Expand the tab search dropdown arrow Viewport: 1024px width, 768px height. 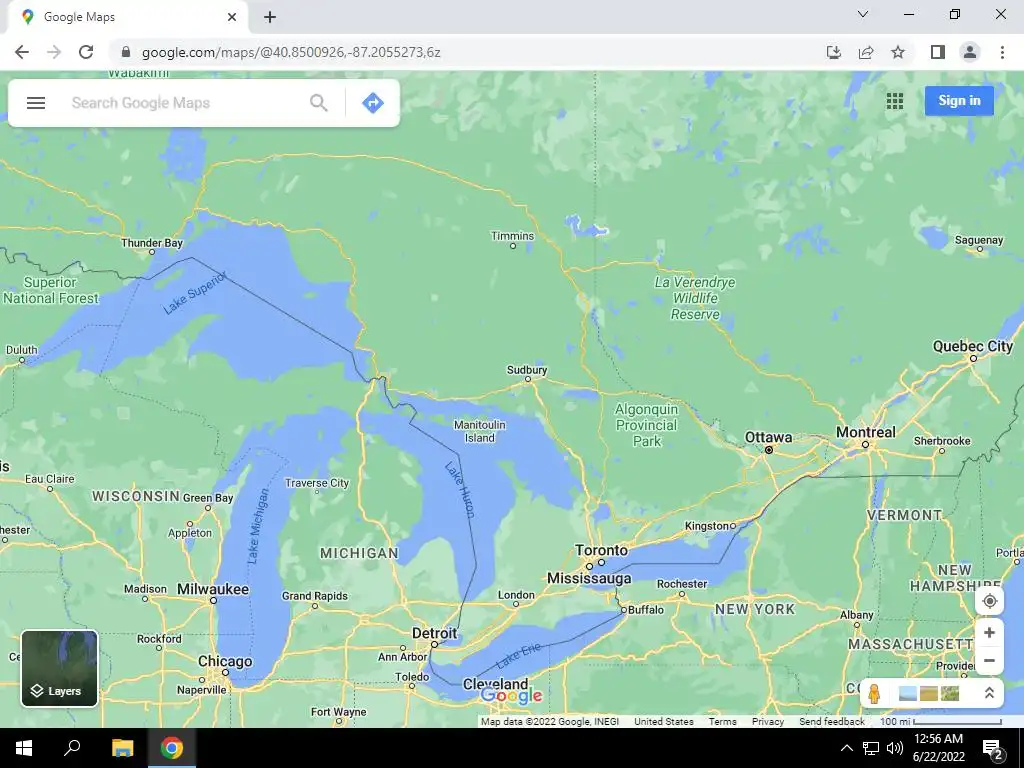(863, 14)
